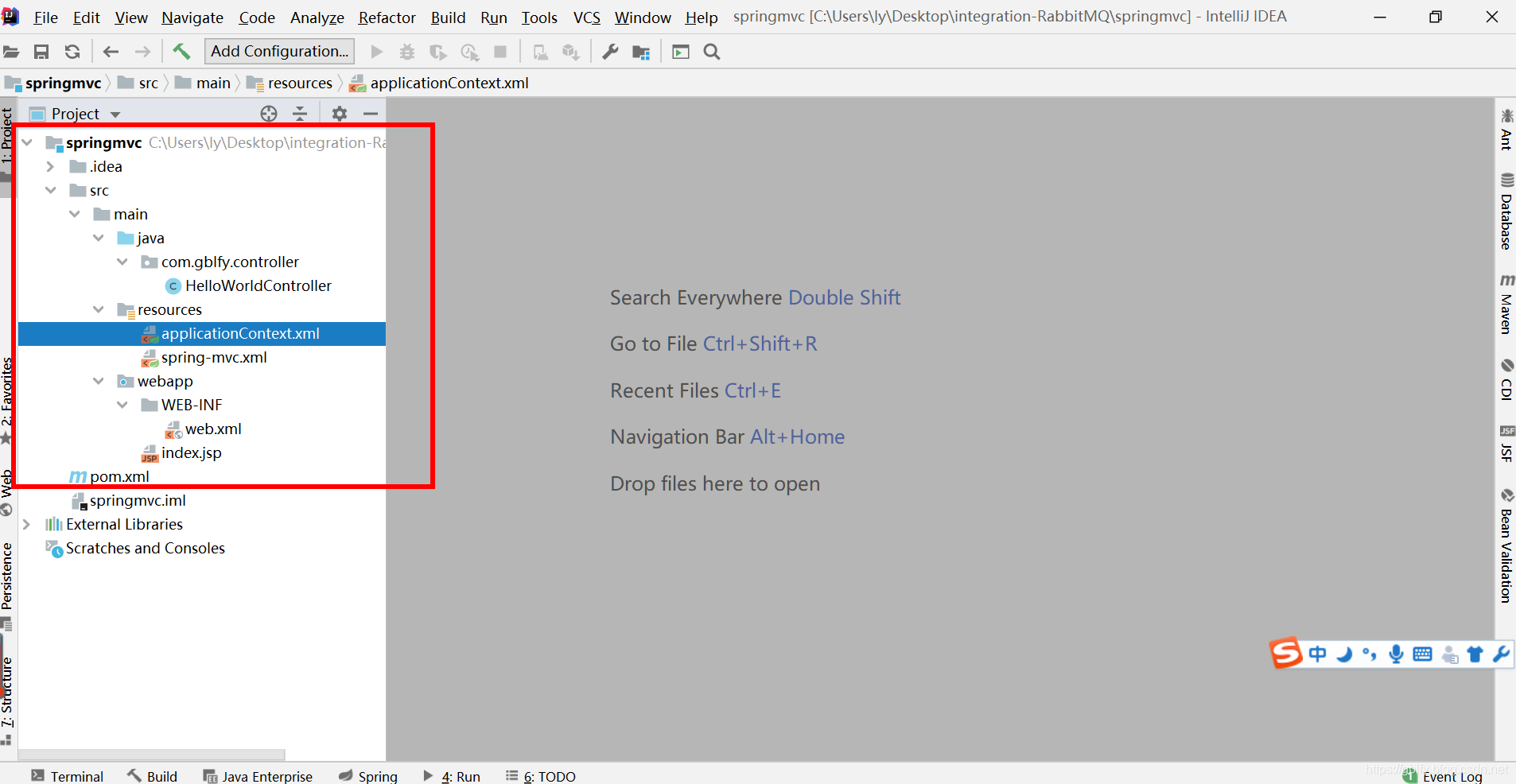Hide the Project panel with minus icon
Viewport: 1516px width, 784px height.
point(371,114)
